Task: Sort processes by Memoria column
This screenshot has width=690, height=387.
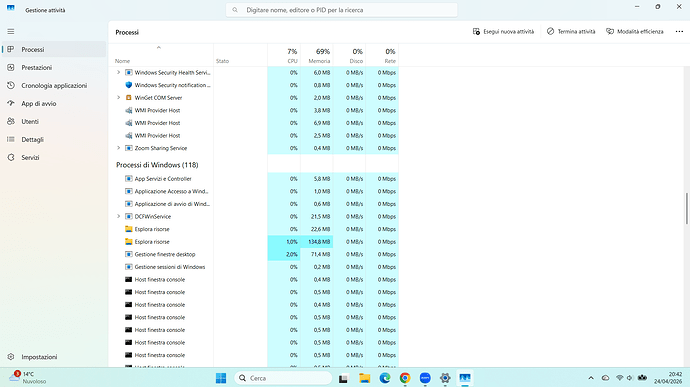Action: [x=317, y=55]
